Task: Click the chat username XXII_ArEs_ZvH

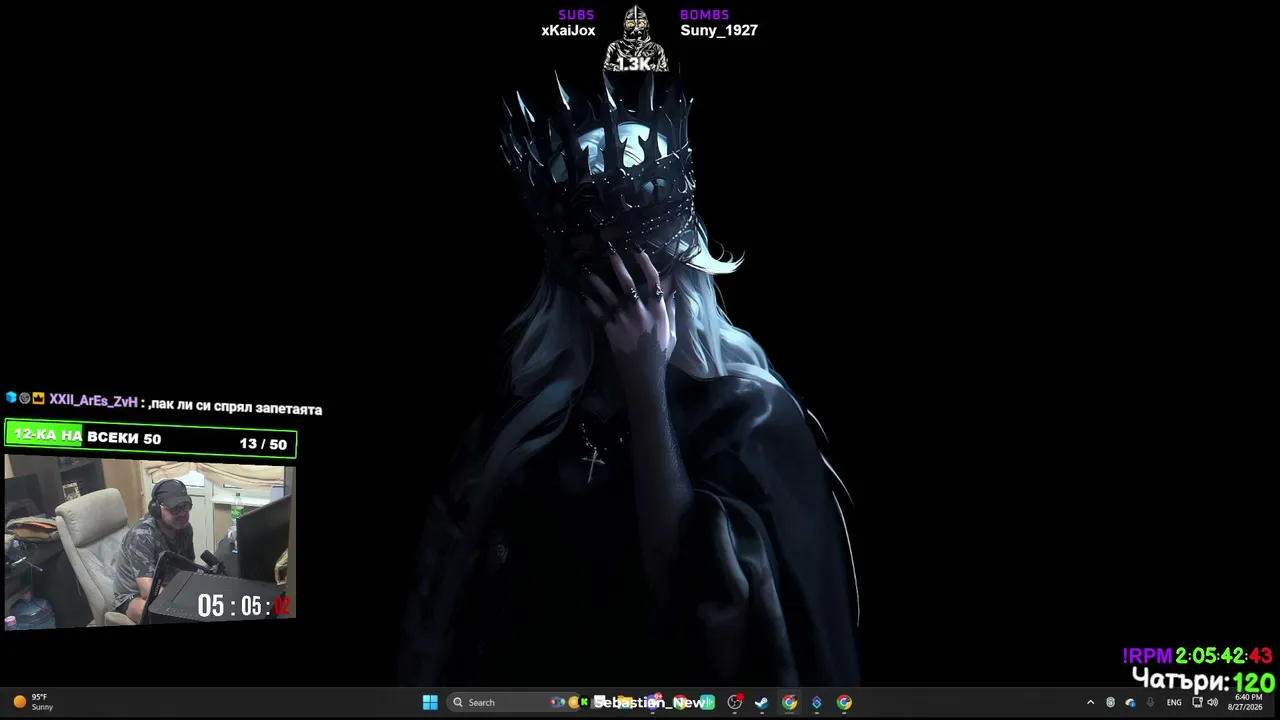Action: point(93,401)
